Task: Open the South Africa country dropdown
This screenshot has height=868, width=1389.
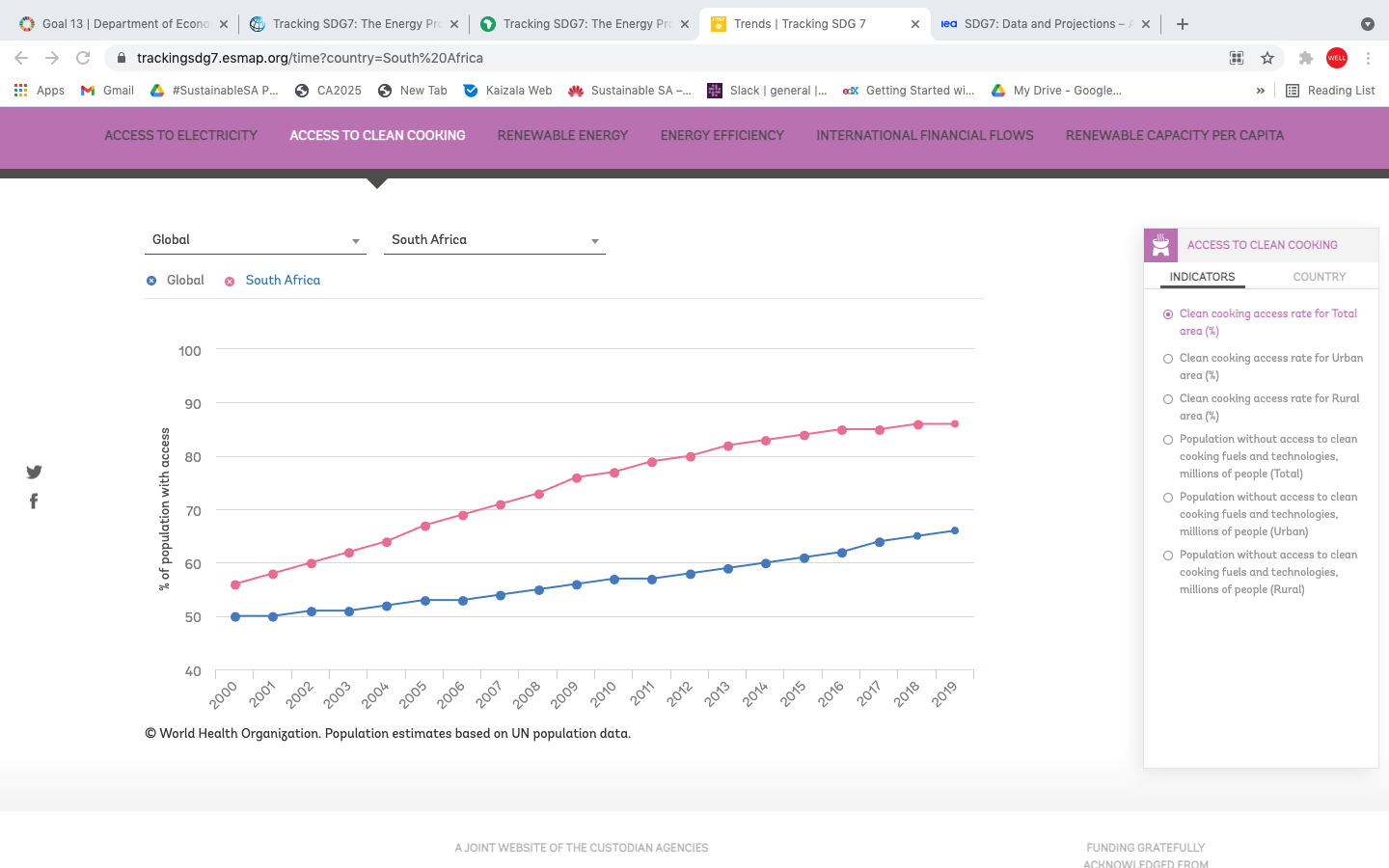Action: [495, 240]
